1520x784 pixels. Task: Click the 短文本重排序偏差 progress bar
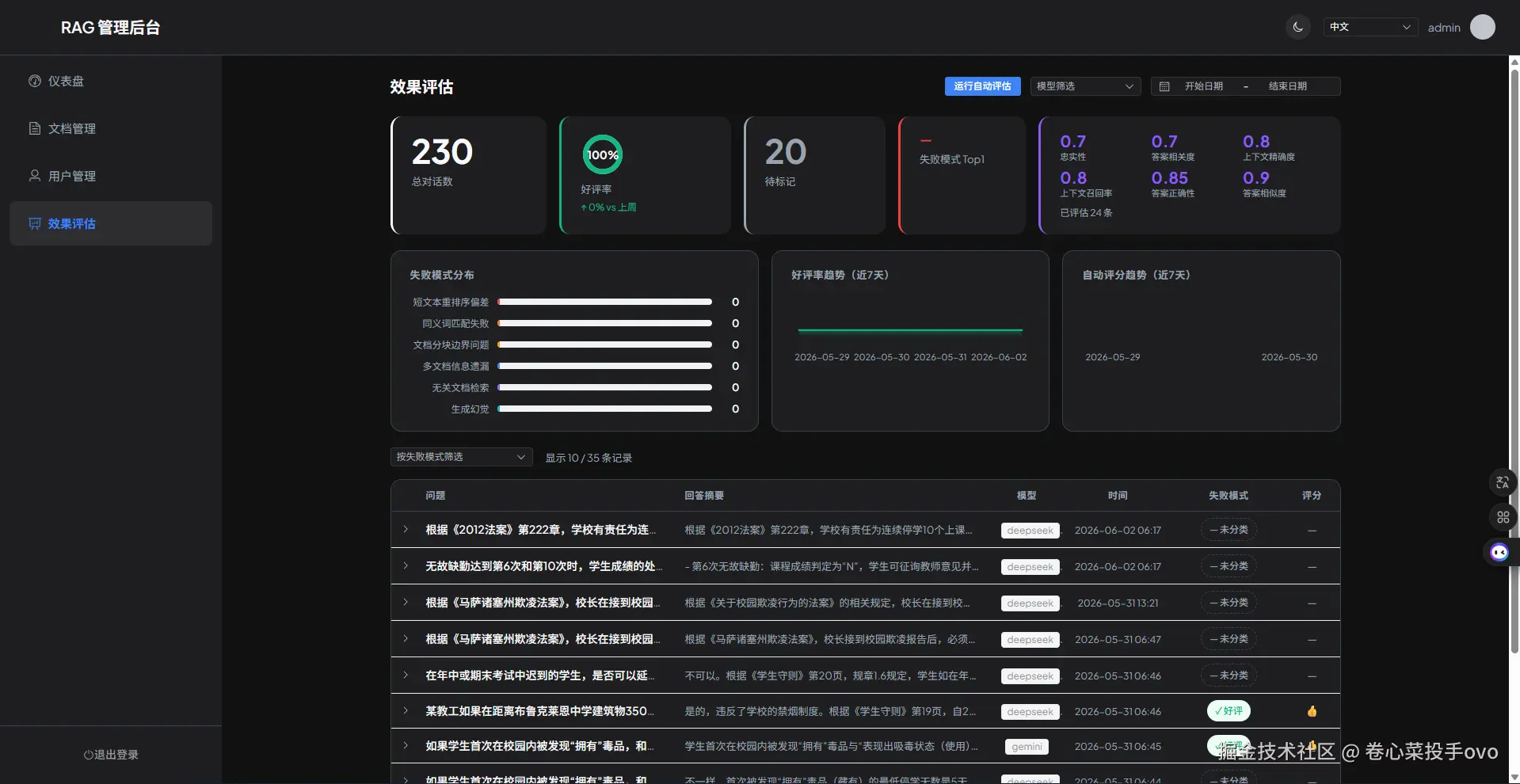604,302
